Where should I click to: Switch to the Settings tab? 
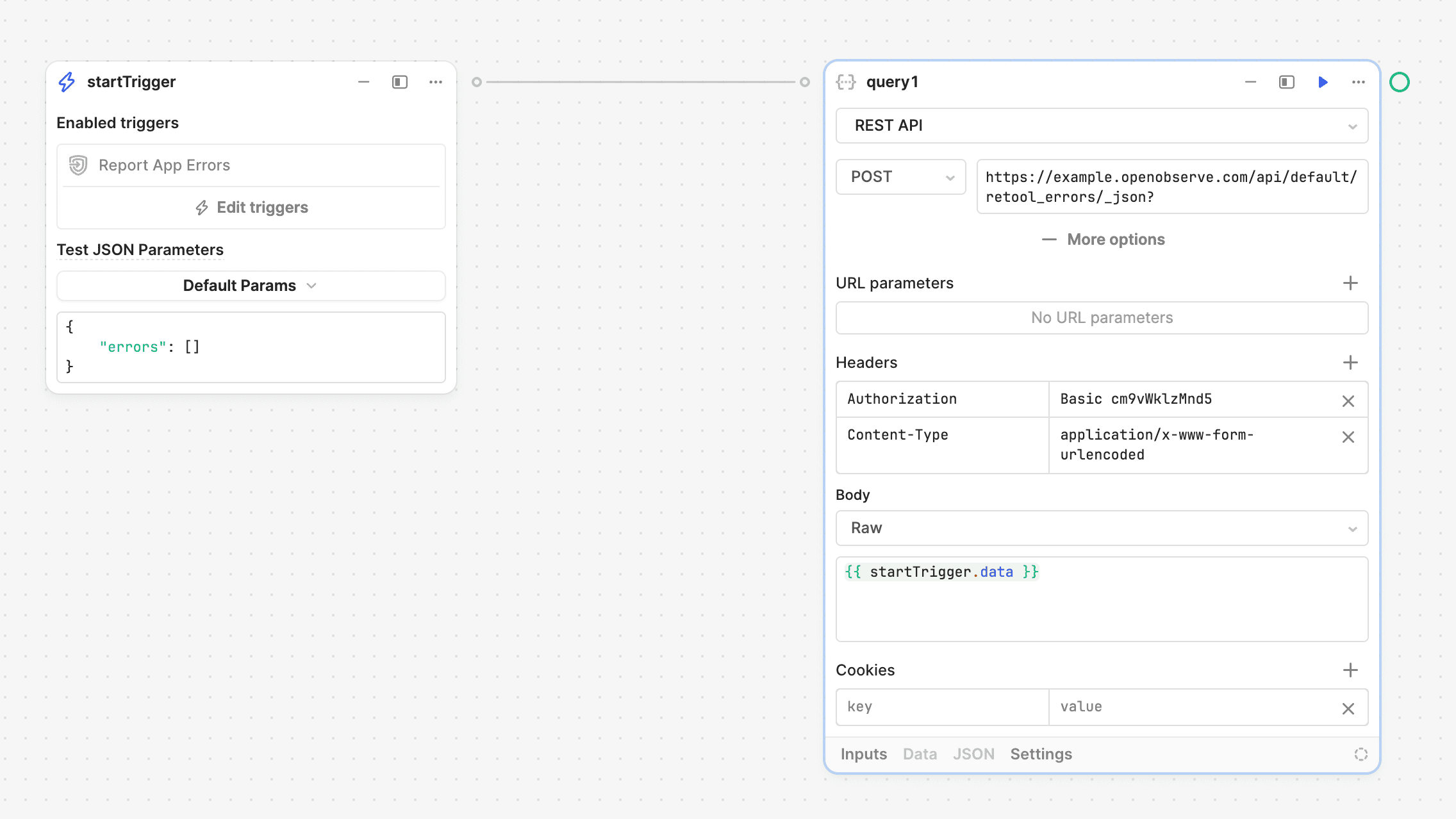(x=1041, y=754)
